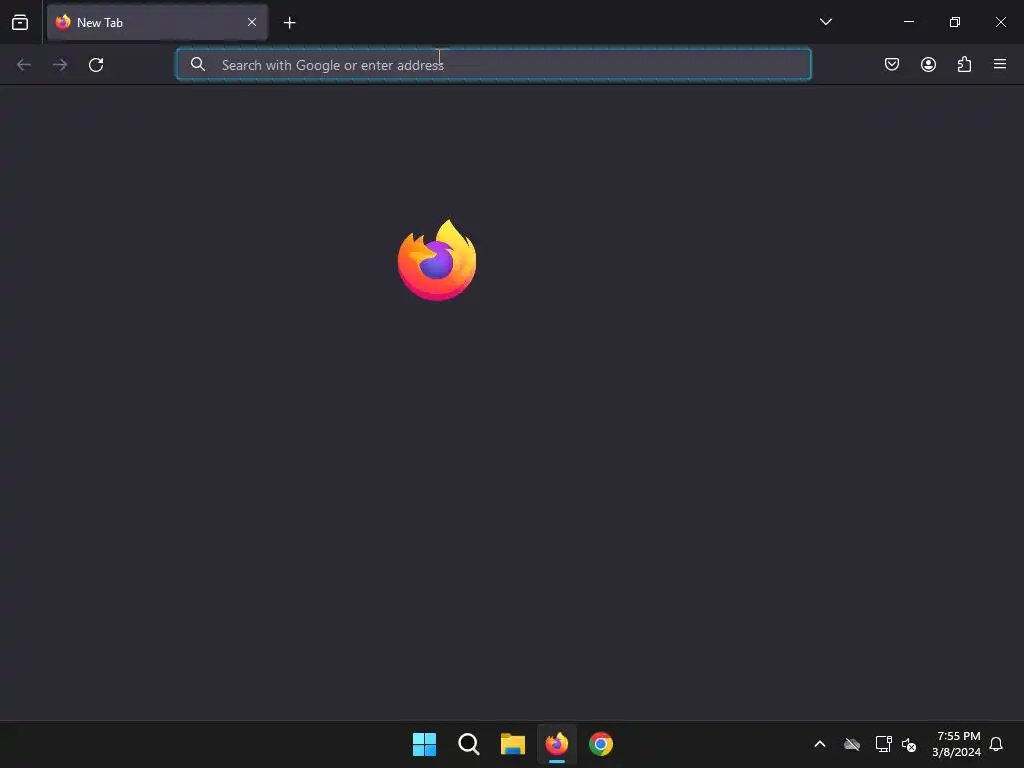Launch Google Chrome from taskbar
This screenshot has height=768, width=1024.
pyautogui.click(x=601, y=744)
